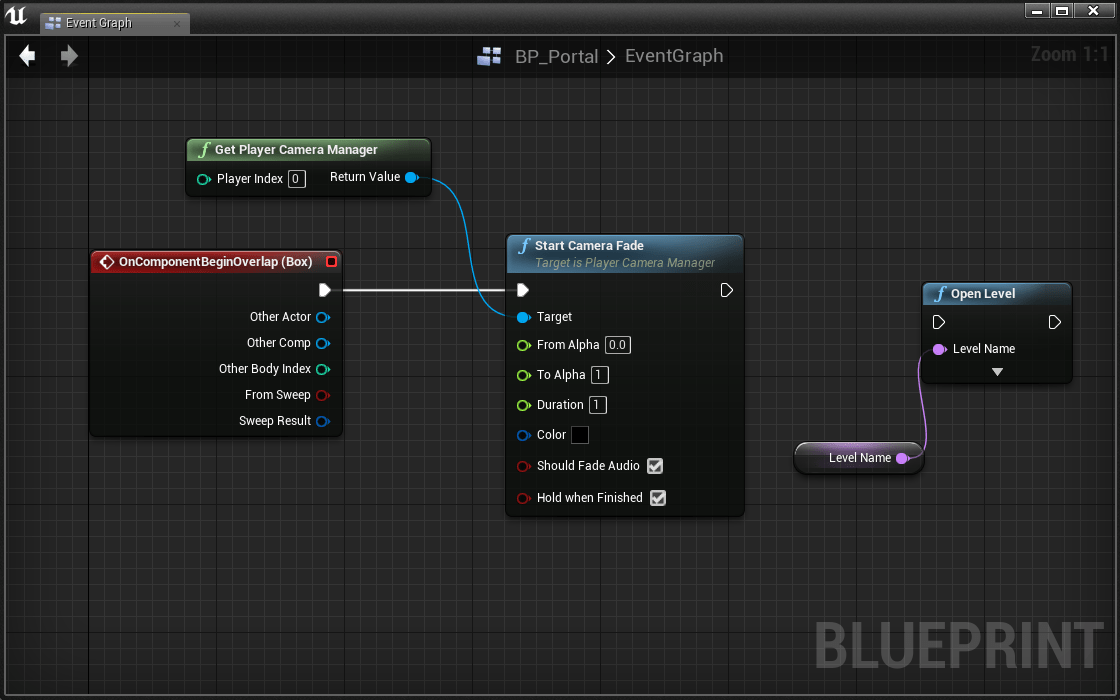Maximize the blueprint editor window
Viewport: 1120px width, 700px height.
[x=1061, y=10]
